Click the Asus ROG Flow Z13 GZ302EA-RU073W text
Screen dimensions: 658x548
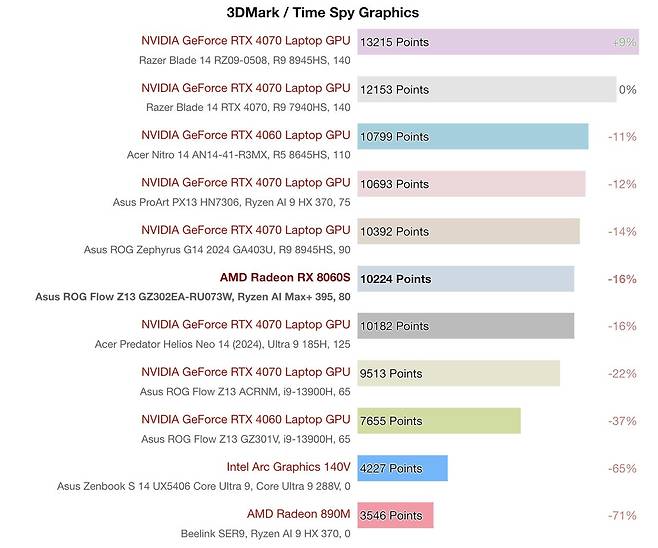click(193, 296)
